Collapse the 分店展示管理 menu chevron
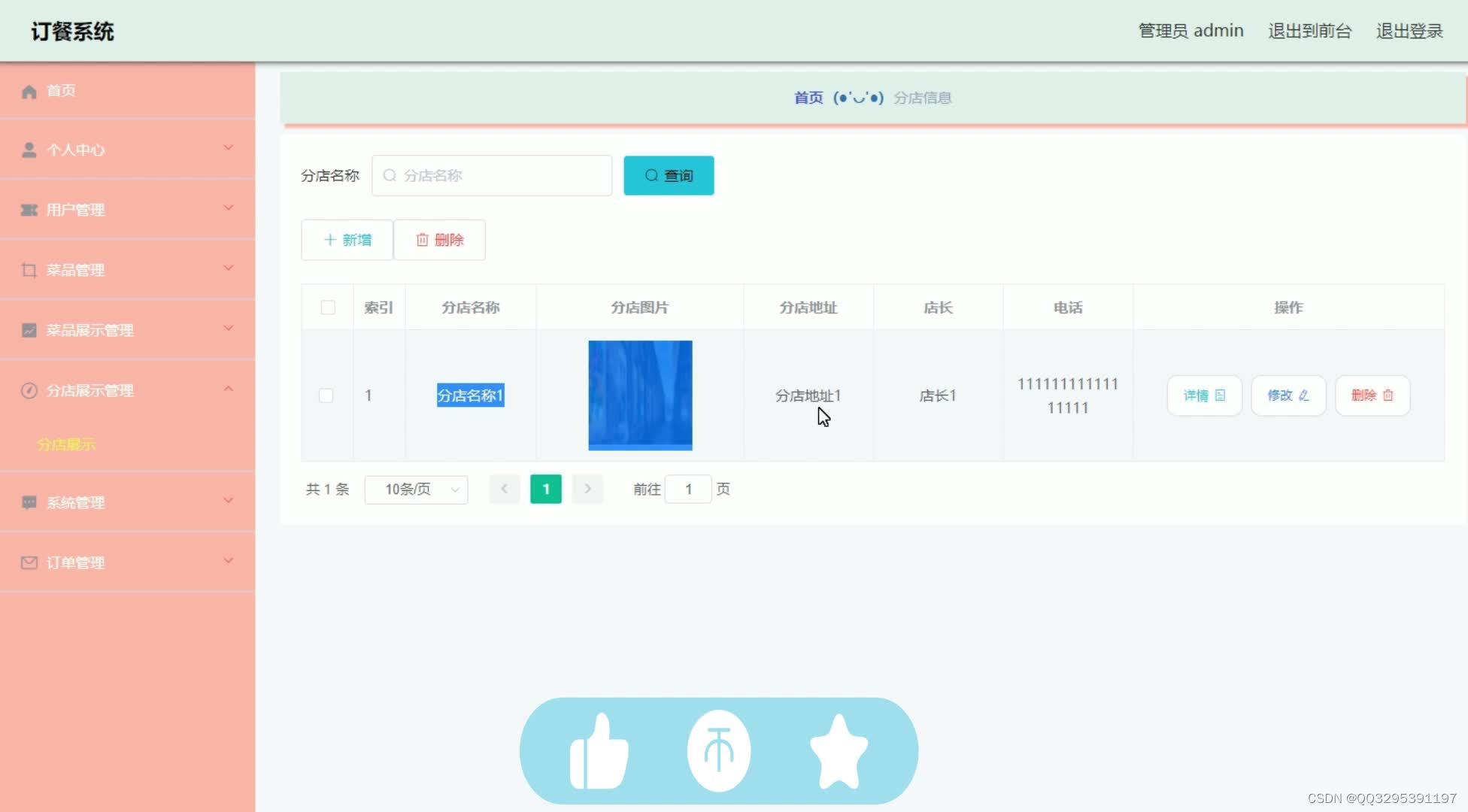This screenshot has height=812, width=1468. coord(229,389)
